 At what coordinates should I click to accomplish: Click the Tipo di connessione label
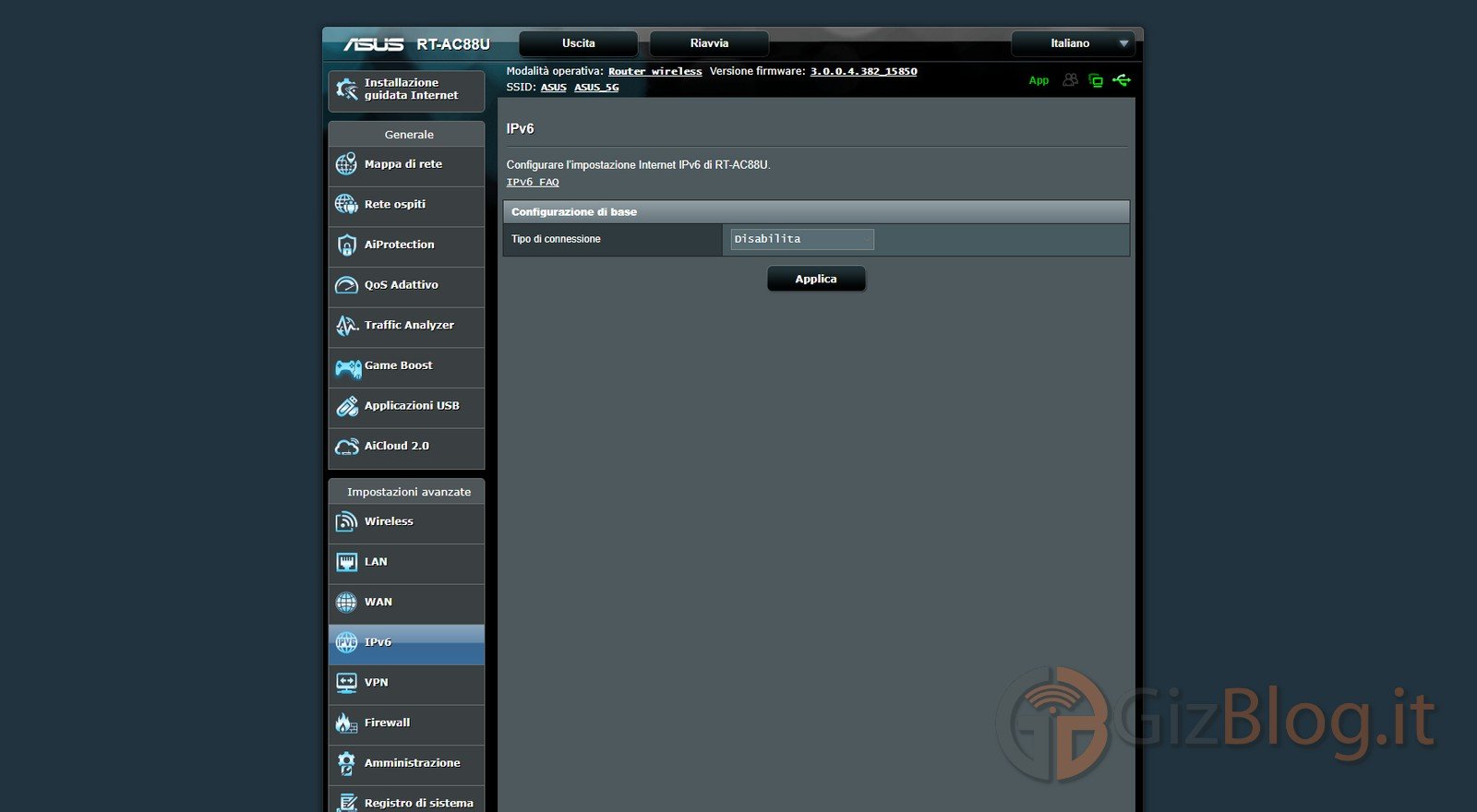pos(556,239)
